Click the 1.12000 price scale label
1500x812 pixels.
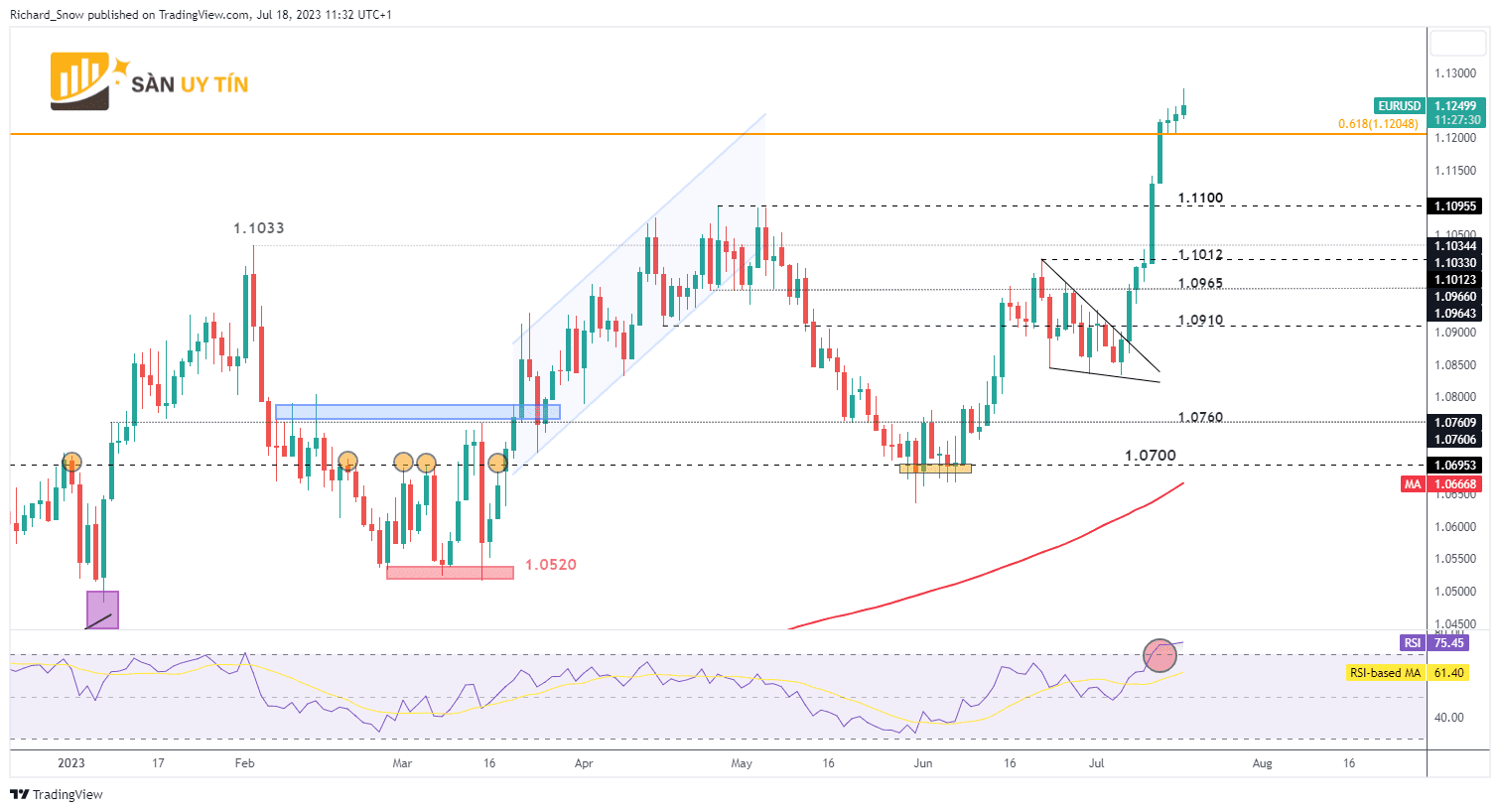pyautogui.click(x=1454, y=138)
